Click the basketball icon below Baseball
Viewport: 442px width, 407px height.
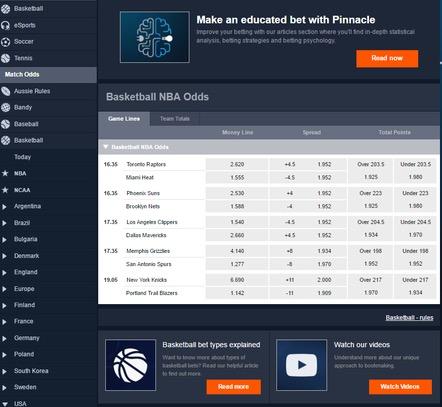coord(5,140)
